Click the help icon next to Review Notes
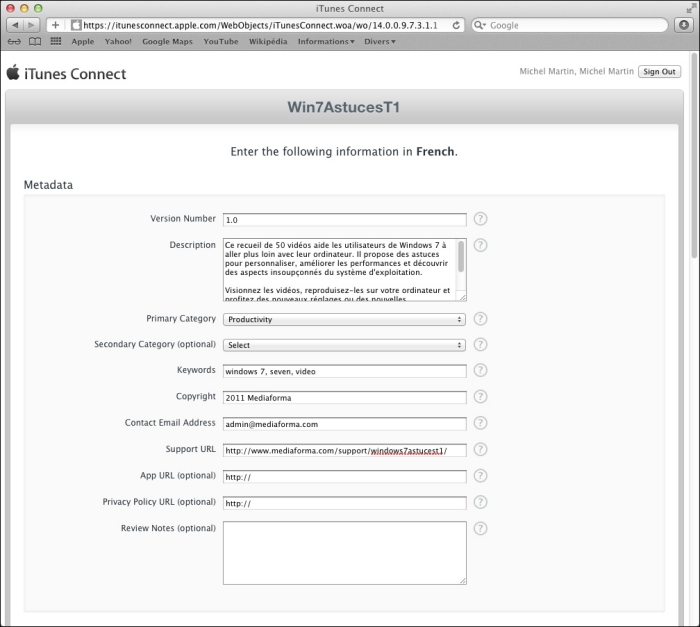The width and height of the screenshot is (700, 627). (480, 528)
